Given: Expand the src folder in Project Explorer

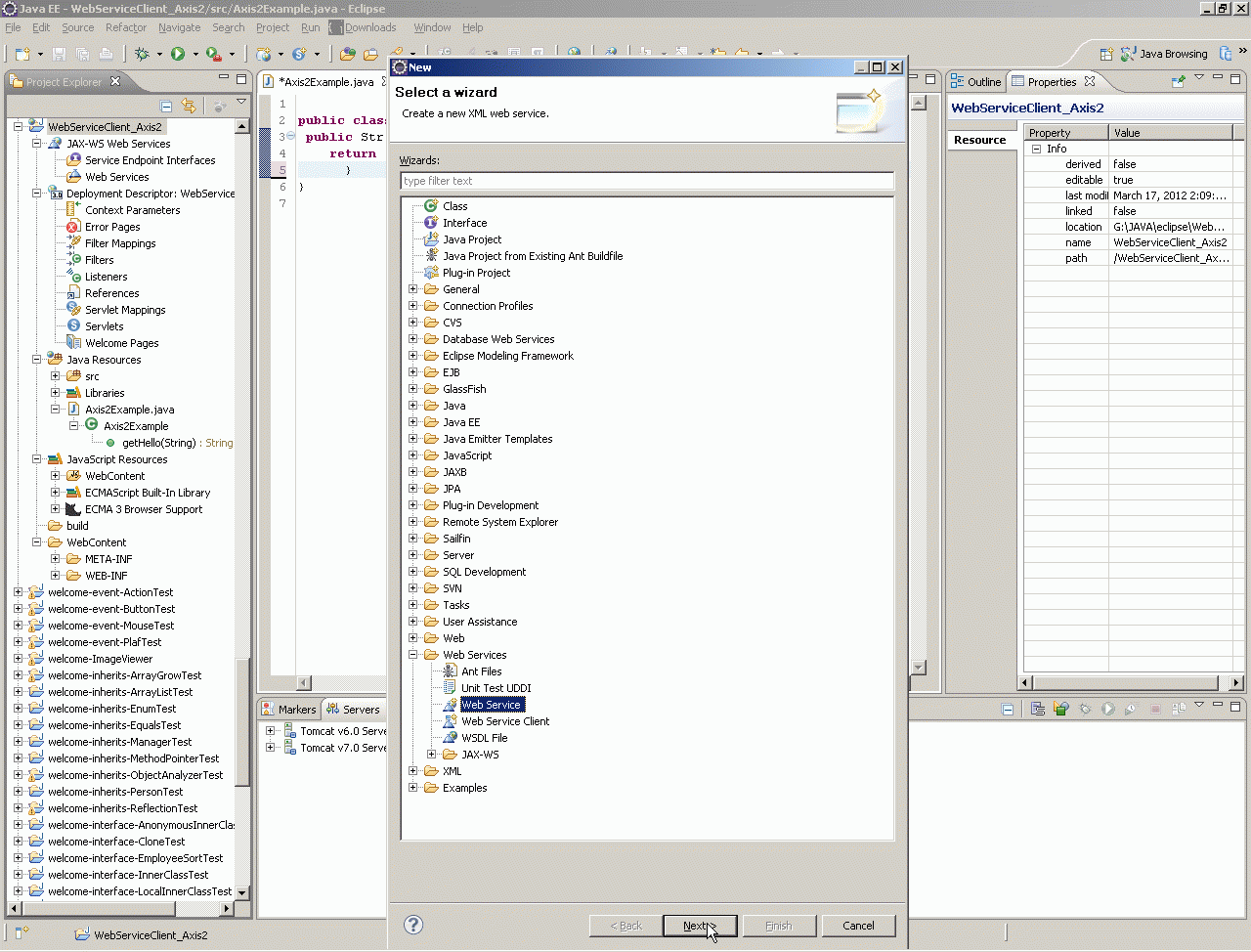Looking at the screenshot, I should [x=55, y=376].
